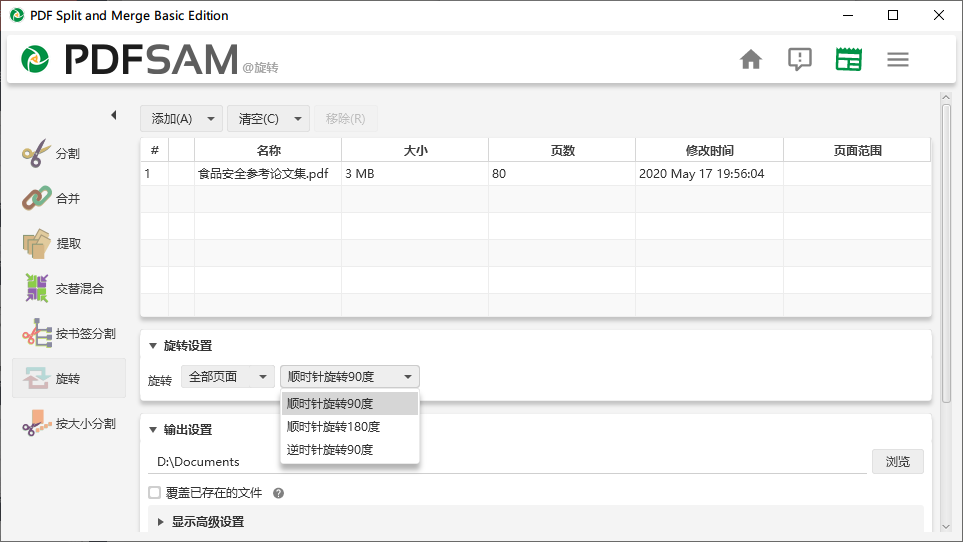Choose 逆时针旋转90度 from the list
Image resolution: width=963 pixels, height=542 pixels.
[350, 450]
